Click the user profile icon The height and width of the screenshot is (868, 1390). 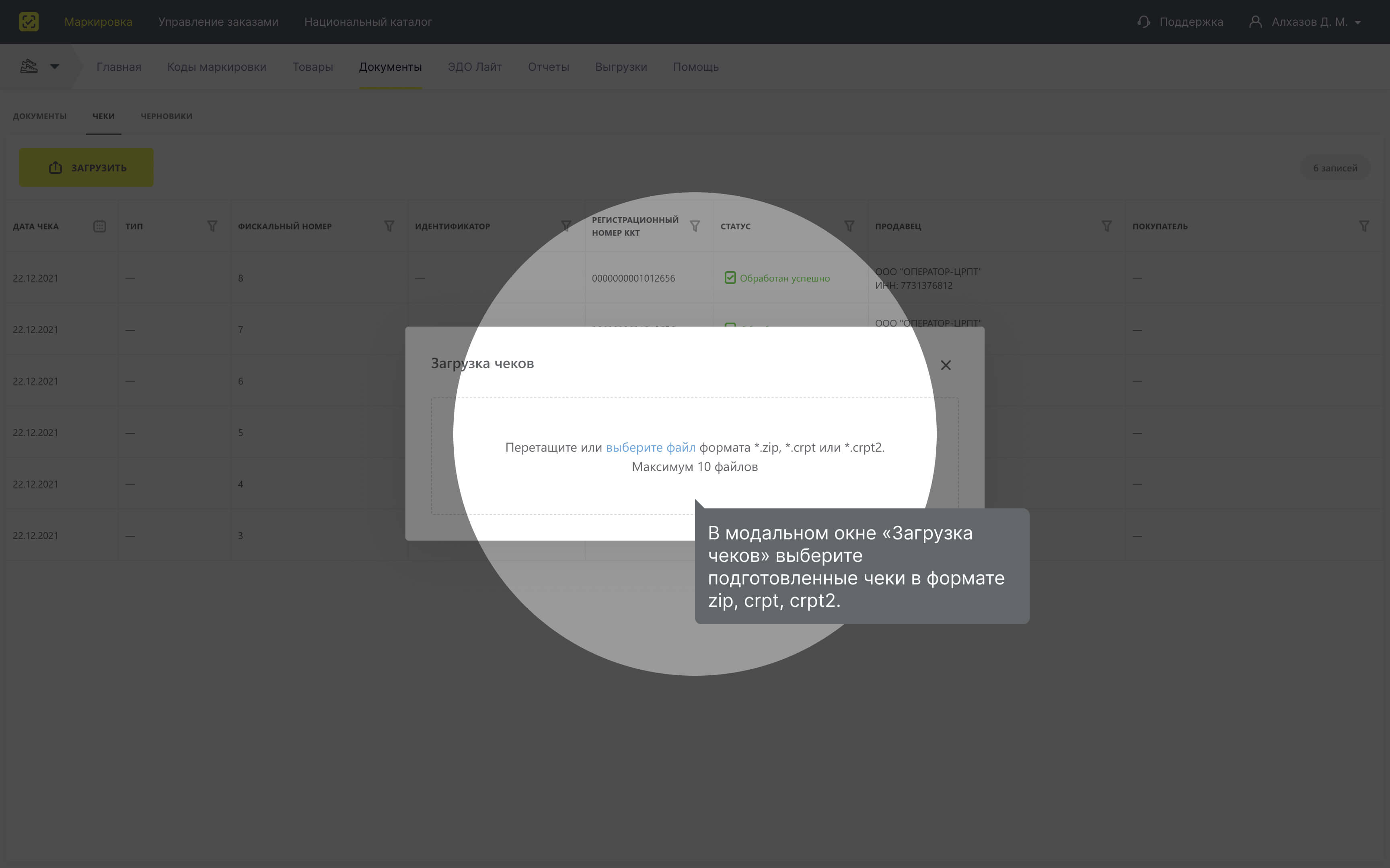[x=1256, y=22]
